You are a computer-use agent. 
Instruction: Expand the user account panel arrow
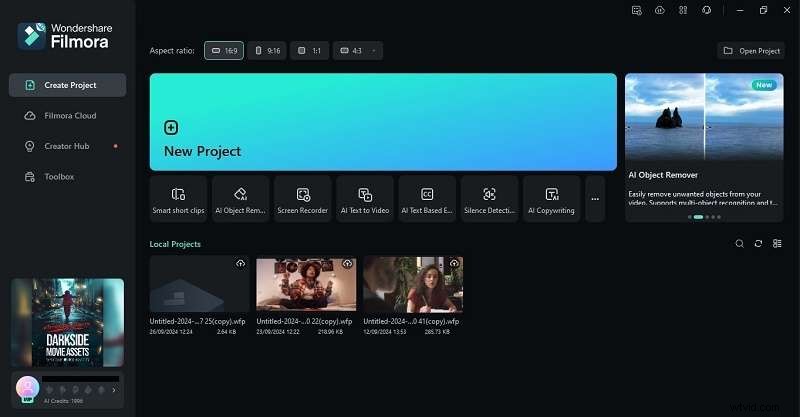coord(113,390)
